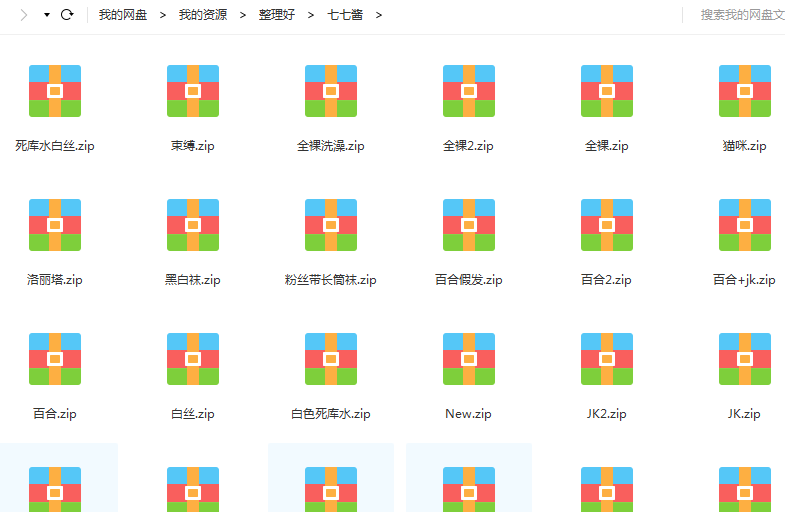This screenshot has height=512, width=785.
Task: Select the 黑白袜.zip archive icon
Action: click(193, 225)
